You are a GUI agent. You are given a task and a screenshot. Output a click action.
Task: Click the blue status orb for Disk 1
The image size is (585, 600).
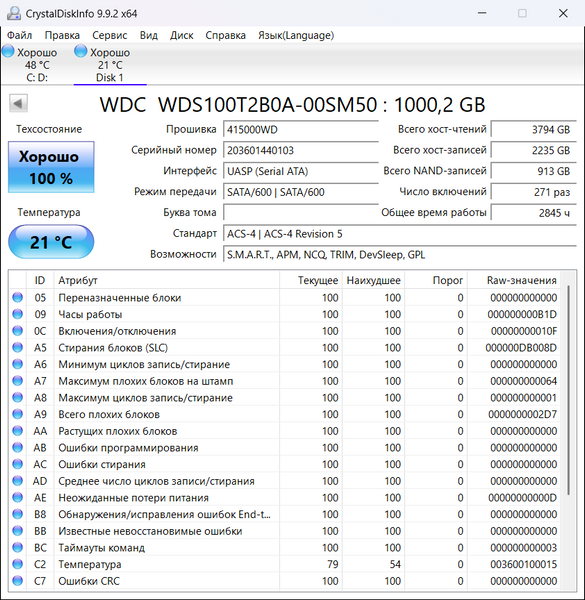(x=81, y=51)
